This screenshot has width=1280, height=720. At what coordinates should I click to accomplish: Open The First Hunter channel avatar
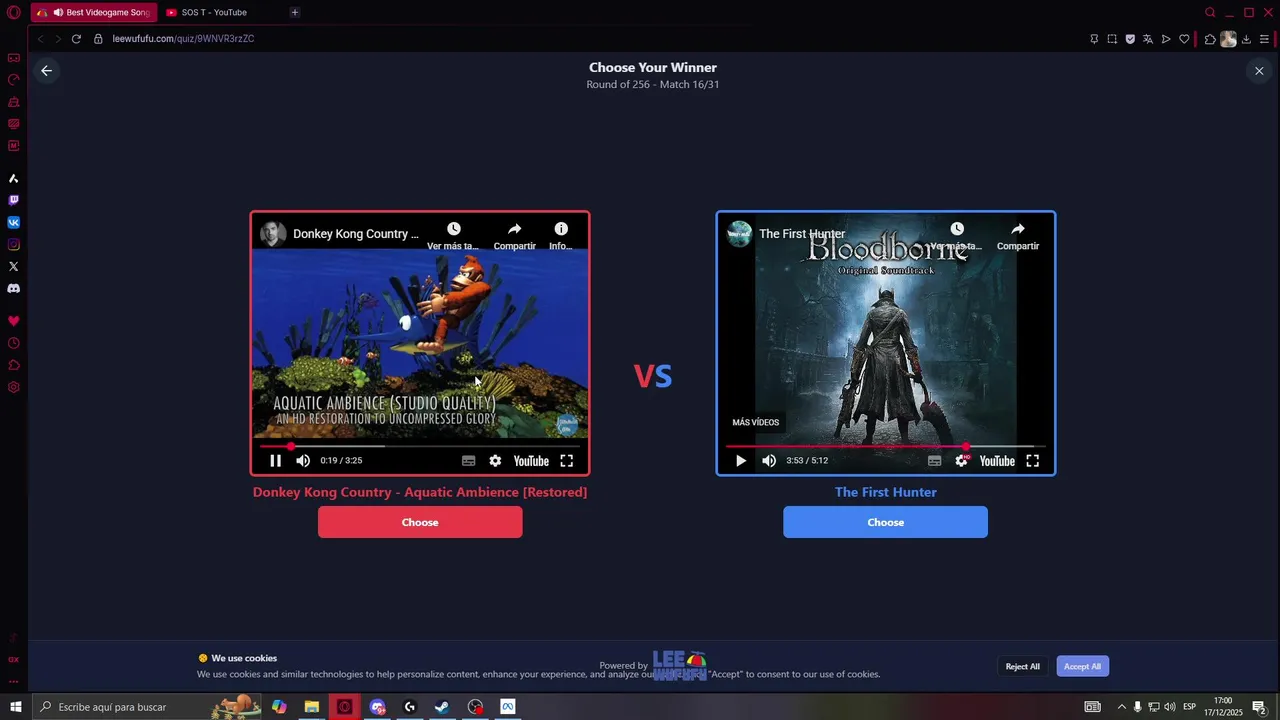coord(739,234)
